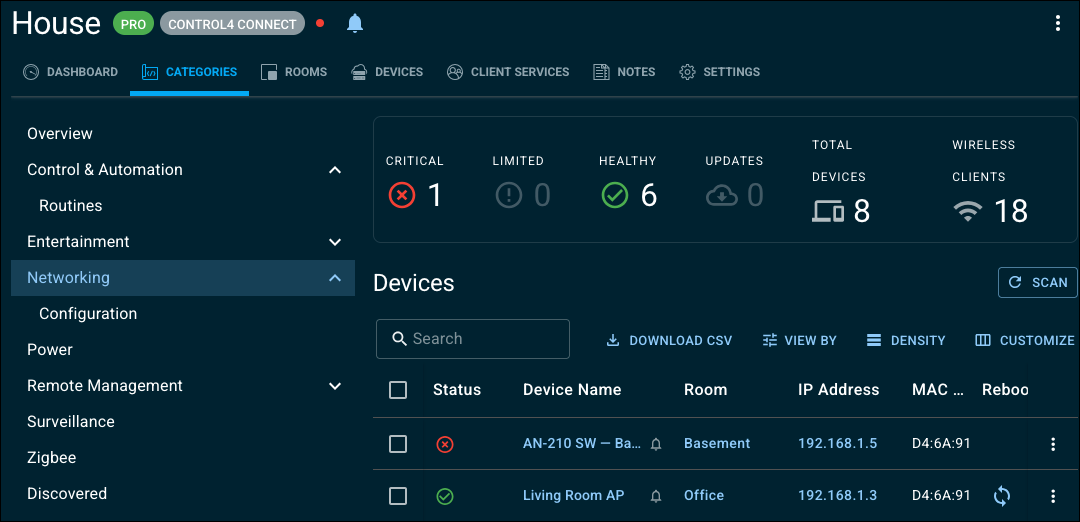Image resolution: width=1080 pixels, height=522 pixels.
Task: Open the row menu for AN-210 SW
Action: 1052,444
